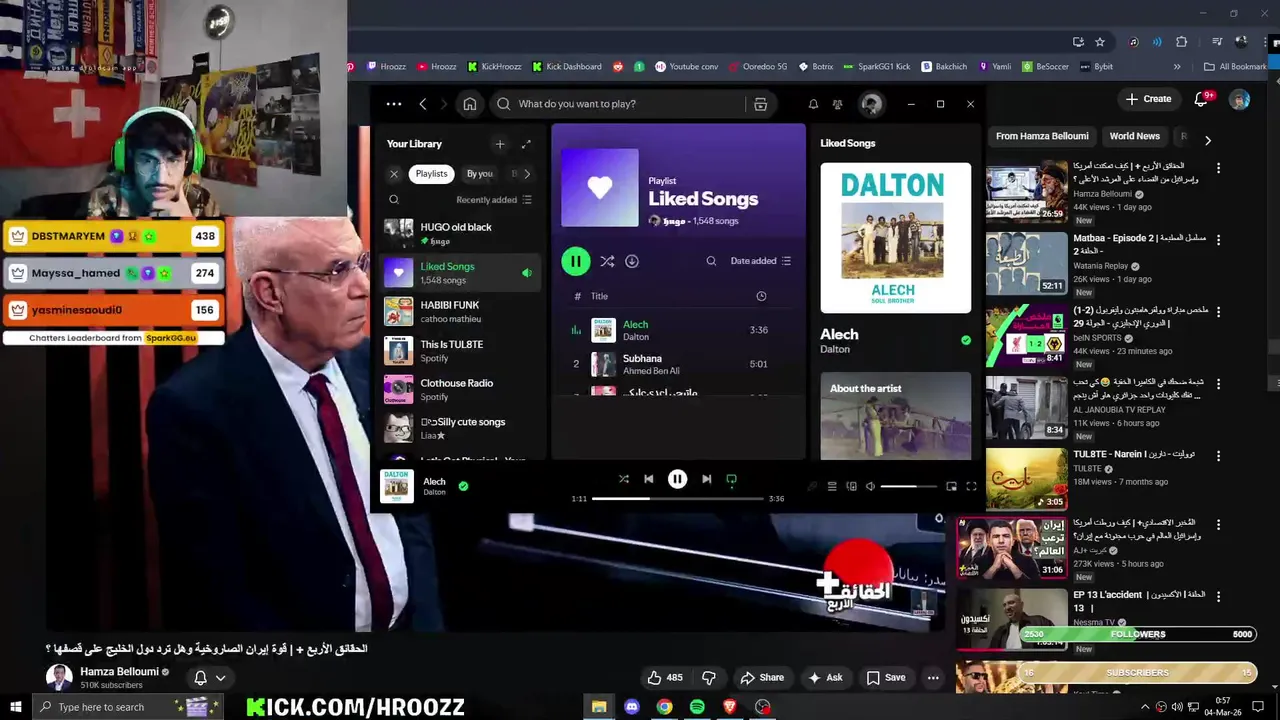Toggle repeat mode in player bar
The width and height of the screenshot is (1280, 720).
tap(731, 480)
